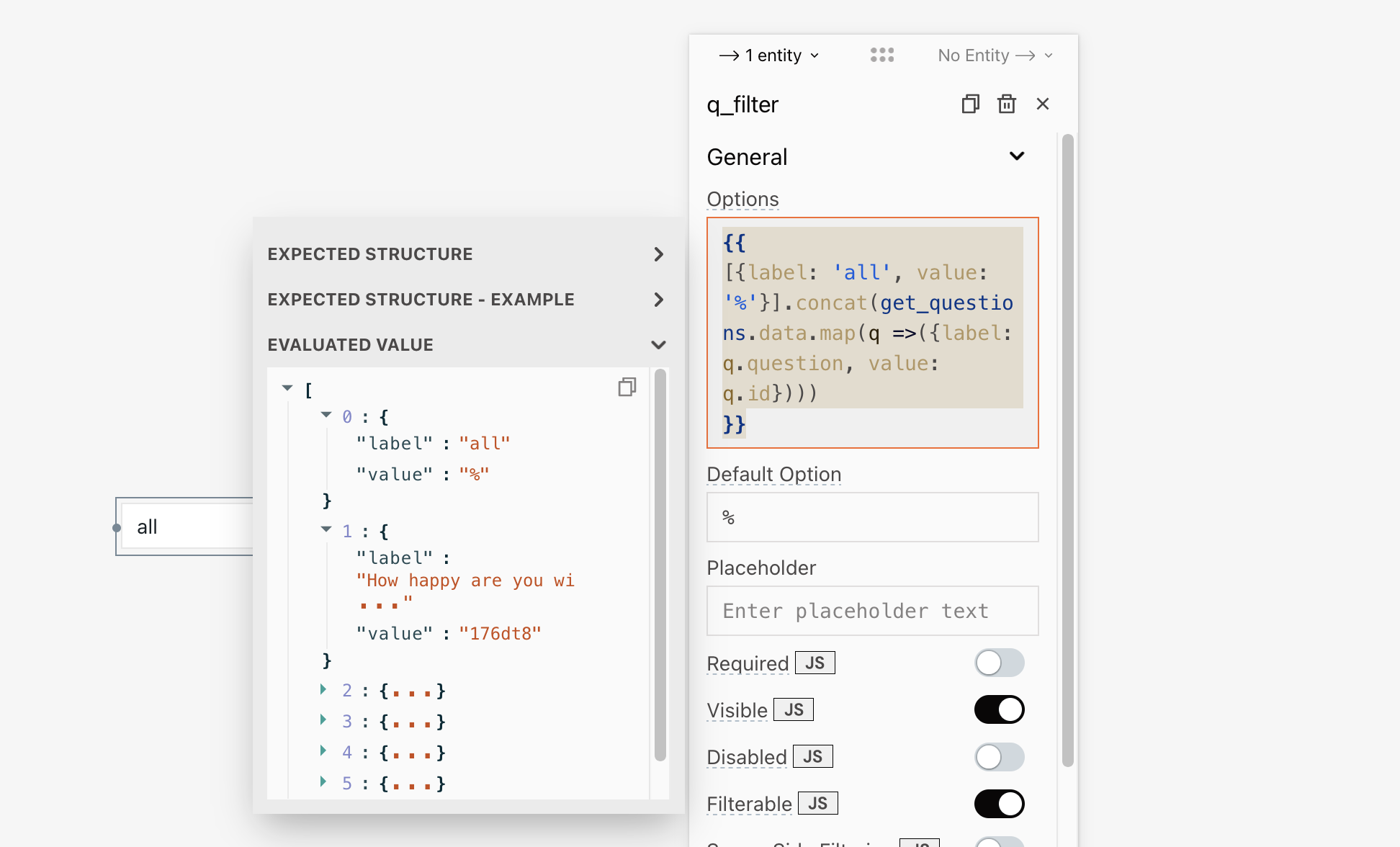Expand the Expected Structure section
Screen dimensions: 1400x847
tap(658, 254)
